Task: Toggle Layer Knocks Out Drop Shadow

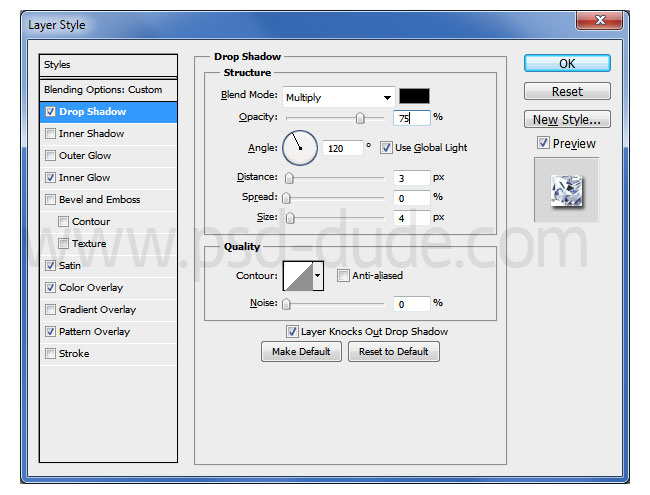Action: (292, 331)
